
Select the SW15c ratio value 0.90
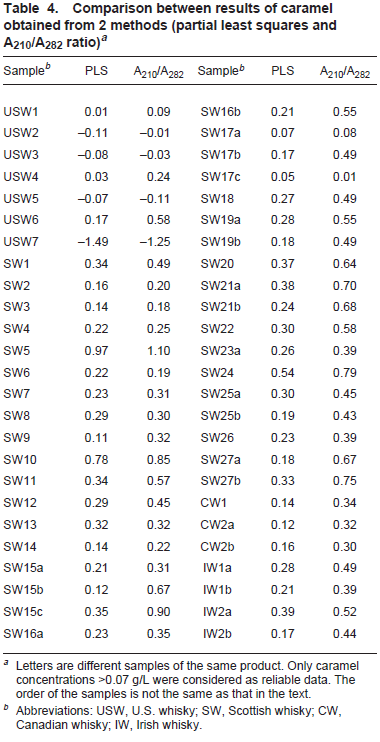tap(159, 611)
